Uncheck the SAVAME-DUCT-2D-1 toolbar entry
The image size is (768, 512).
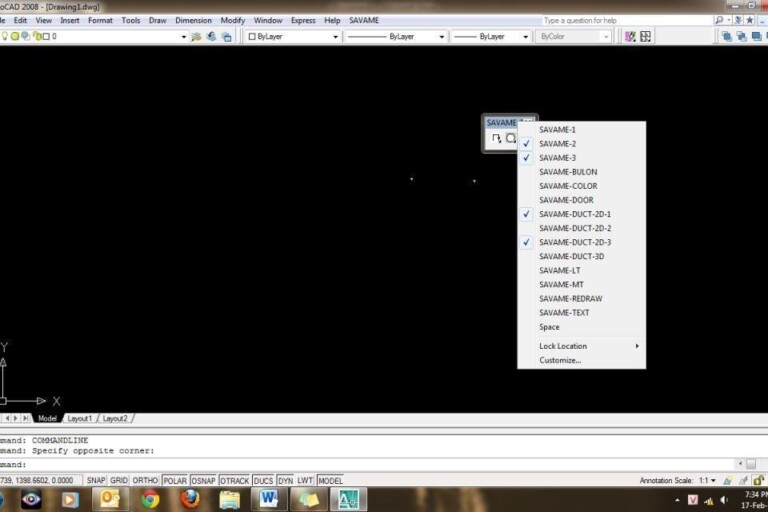[582, 214]
